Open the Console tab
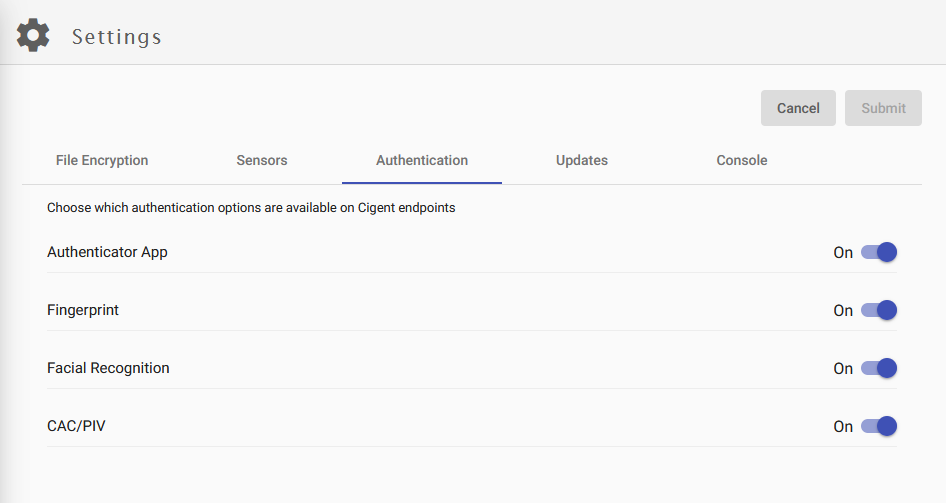The height and width of the screenshot is (503, 946). click(742, 160)
